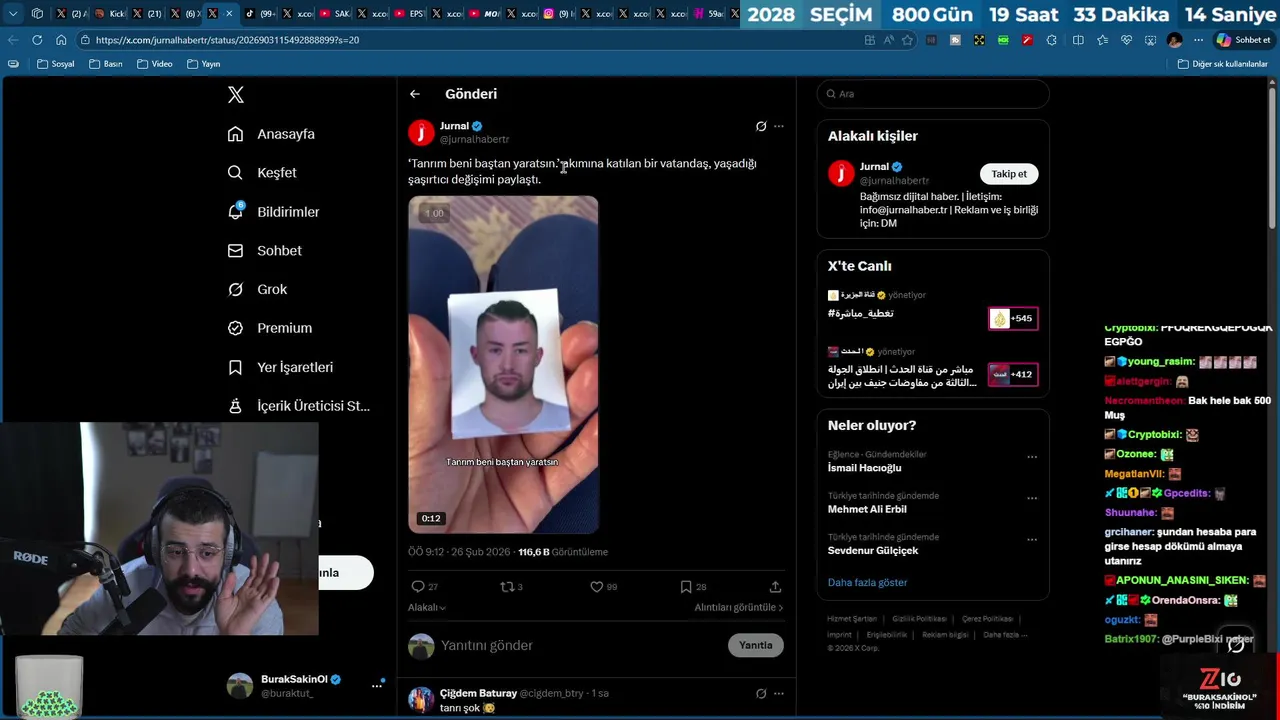Click the reply icon with 27 replies
This screenshot has height=720, width=1280.
coord(418,587)
